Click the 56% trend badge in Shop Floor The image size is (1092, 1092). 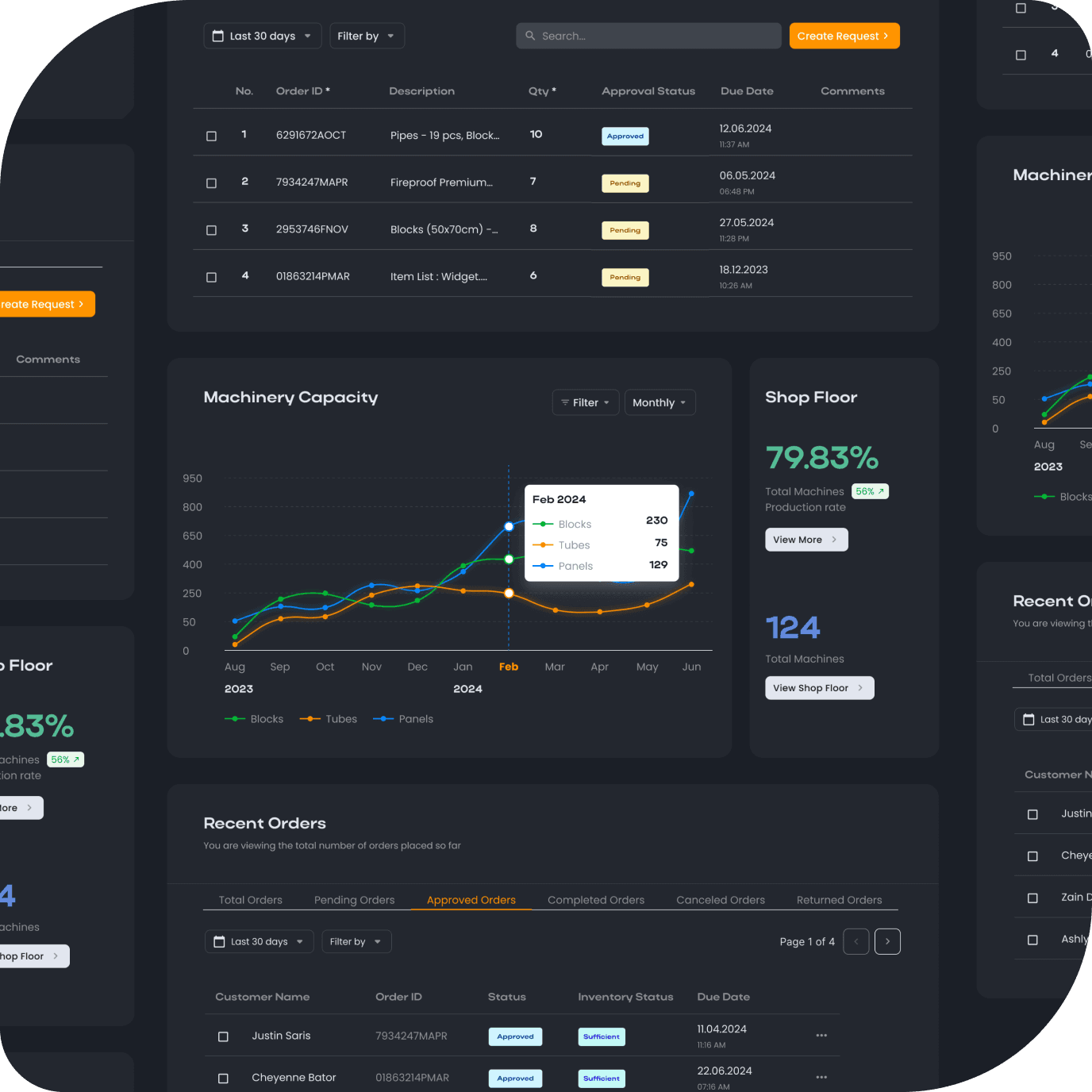point(870,491)
